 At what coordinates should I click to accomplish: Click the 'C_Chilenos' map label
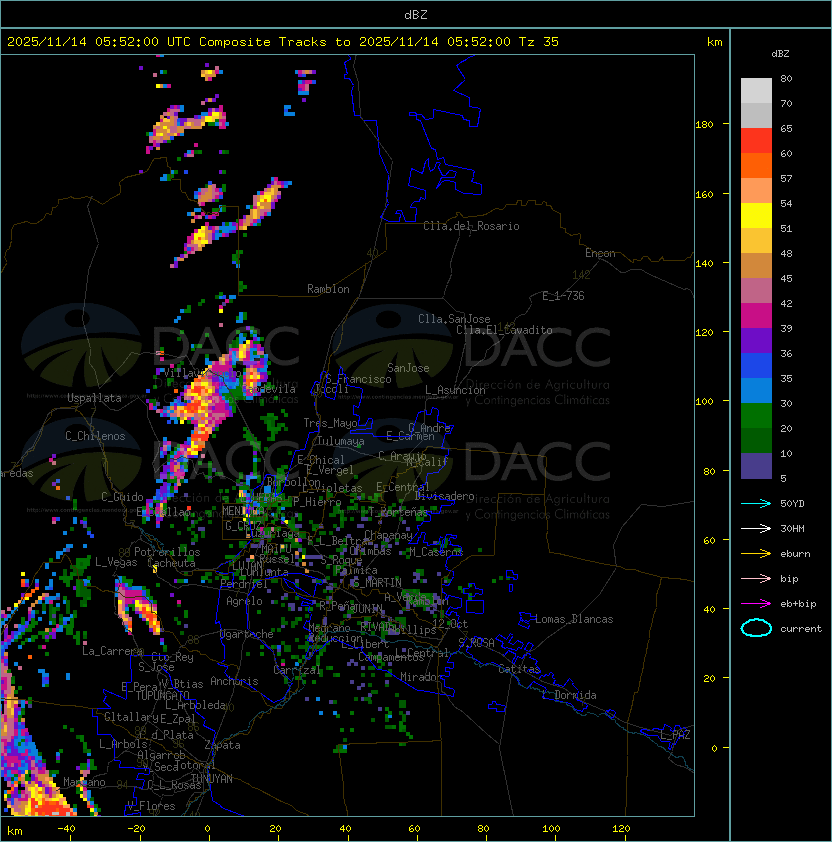(x=95, y=436)
